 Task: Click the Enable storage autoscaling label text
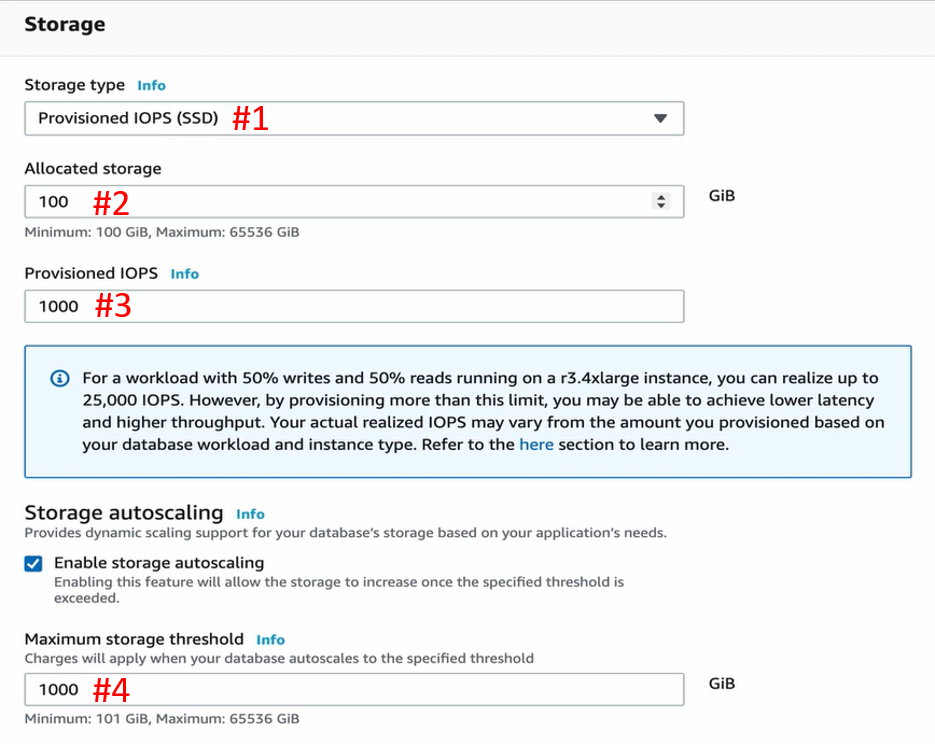click(x=159, y=562)
